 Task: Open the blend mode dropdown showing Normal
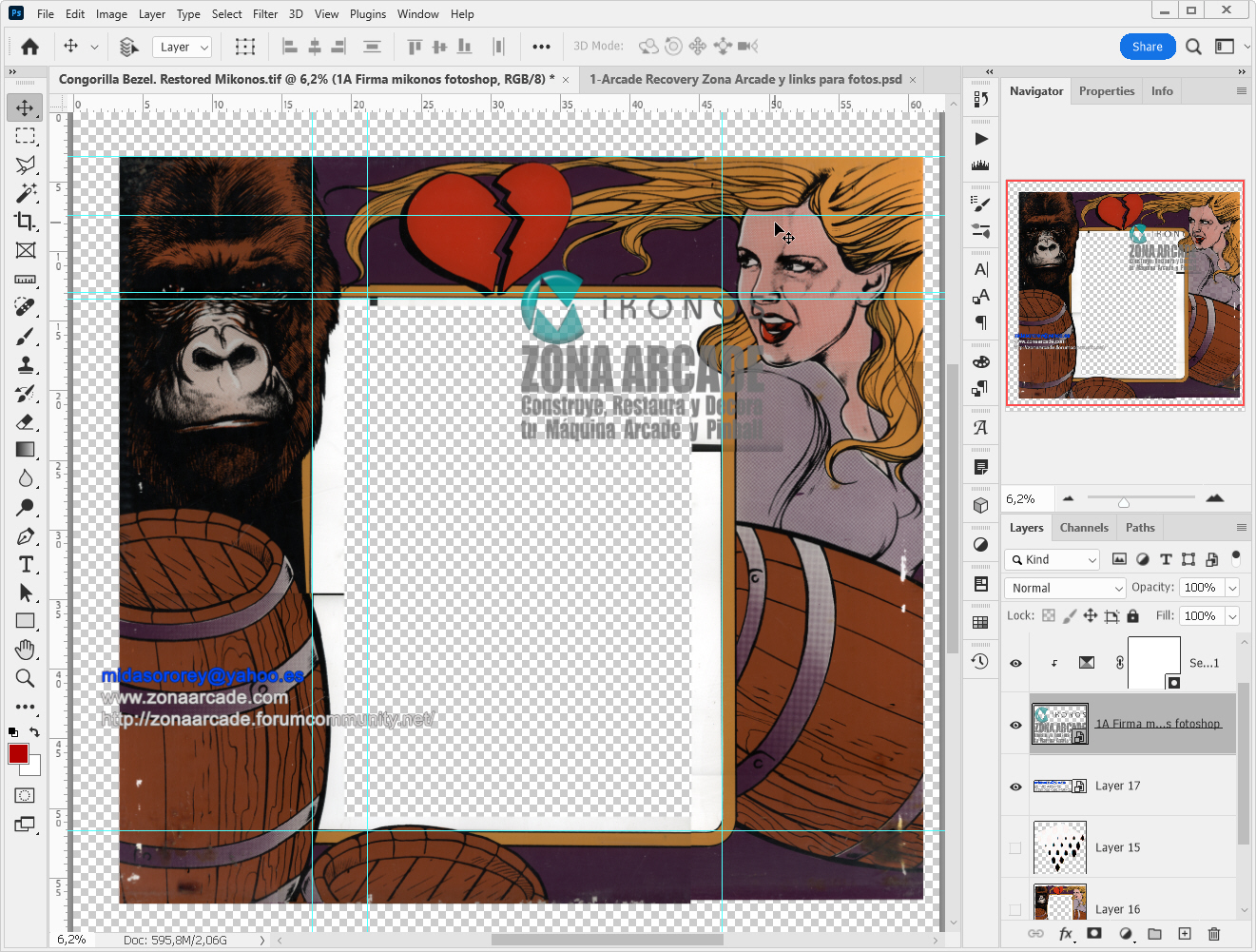[x=1064, y=588]
